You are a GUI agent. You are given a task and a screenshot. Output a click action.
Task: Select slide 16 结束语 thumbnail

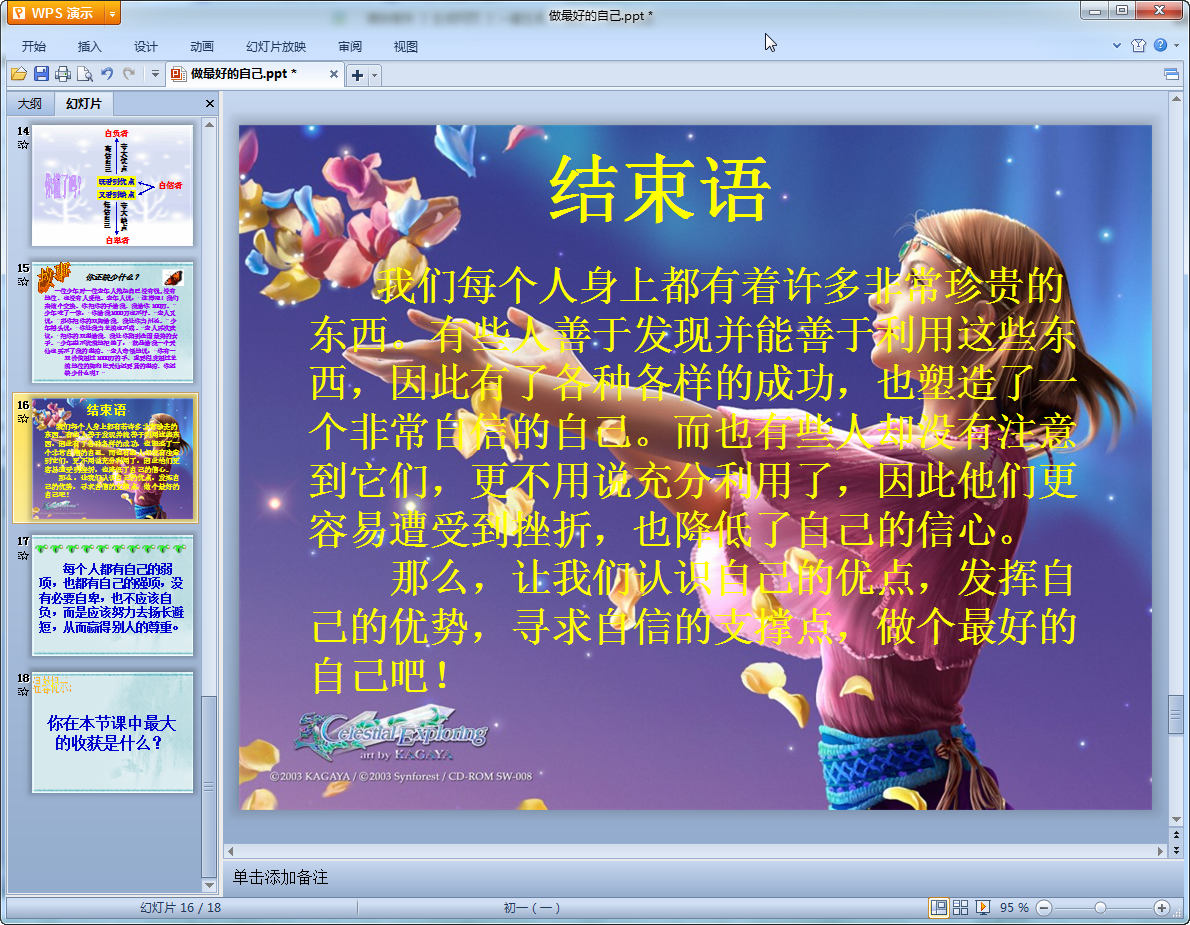(x=112, y=458)
